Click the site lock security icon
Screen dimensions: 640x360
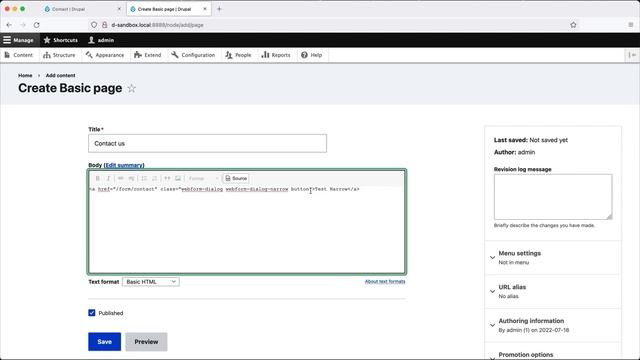tap(104, 25)
